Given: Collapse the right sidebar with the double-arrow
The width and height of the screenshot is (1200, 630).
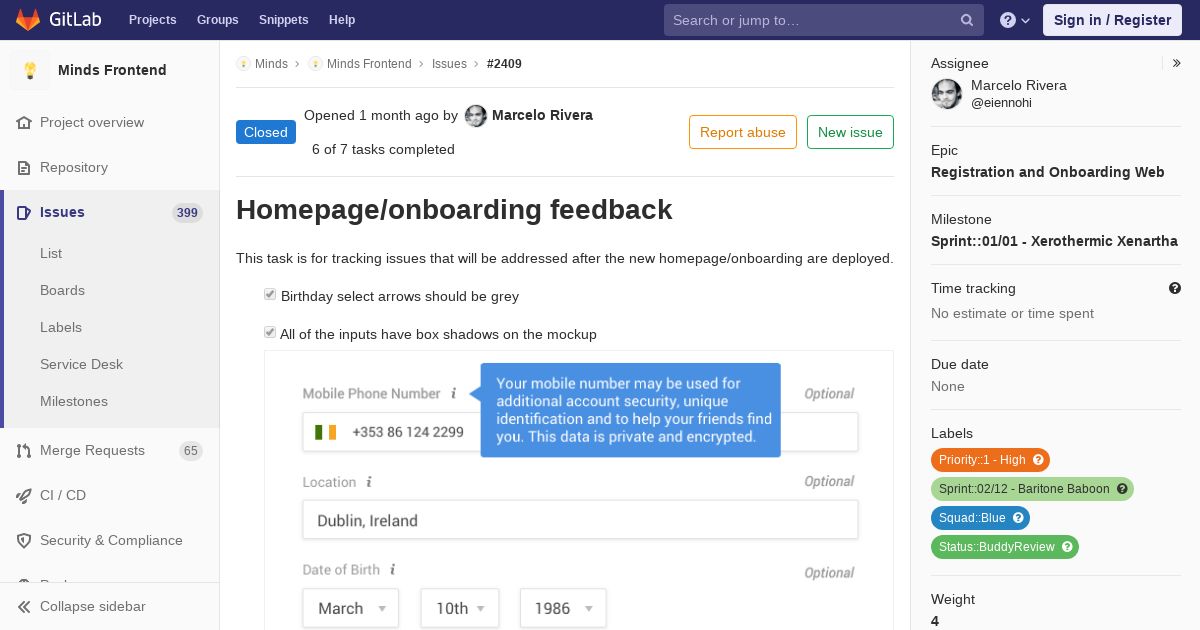Looking at the screenshot, I should (1177, 63).
